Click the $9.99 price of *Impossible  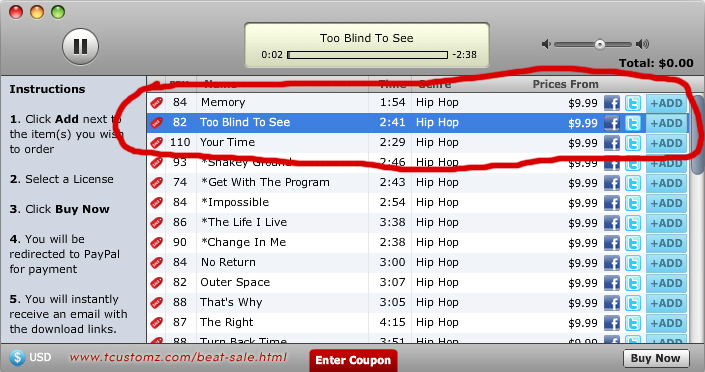coord(583,203)
